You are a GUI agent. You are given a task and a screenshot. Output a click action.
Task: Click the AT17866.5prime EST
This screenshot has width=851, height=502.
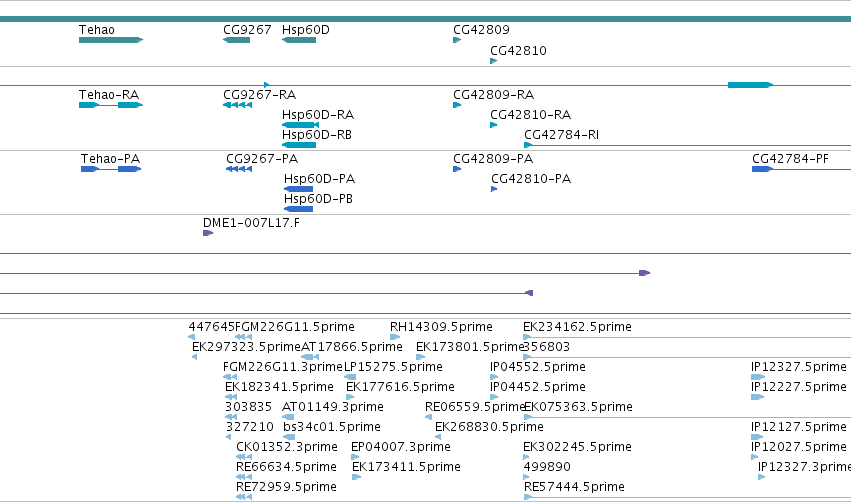tap(309, 357)
